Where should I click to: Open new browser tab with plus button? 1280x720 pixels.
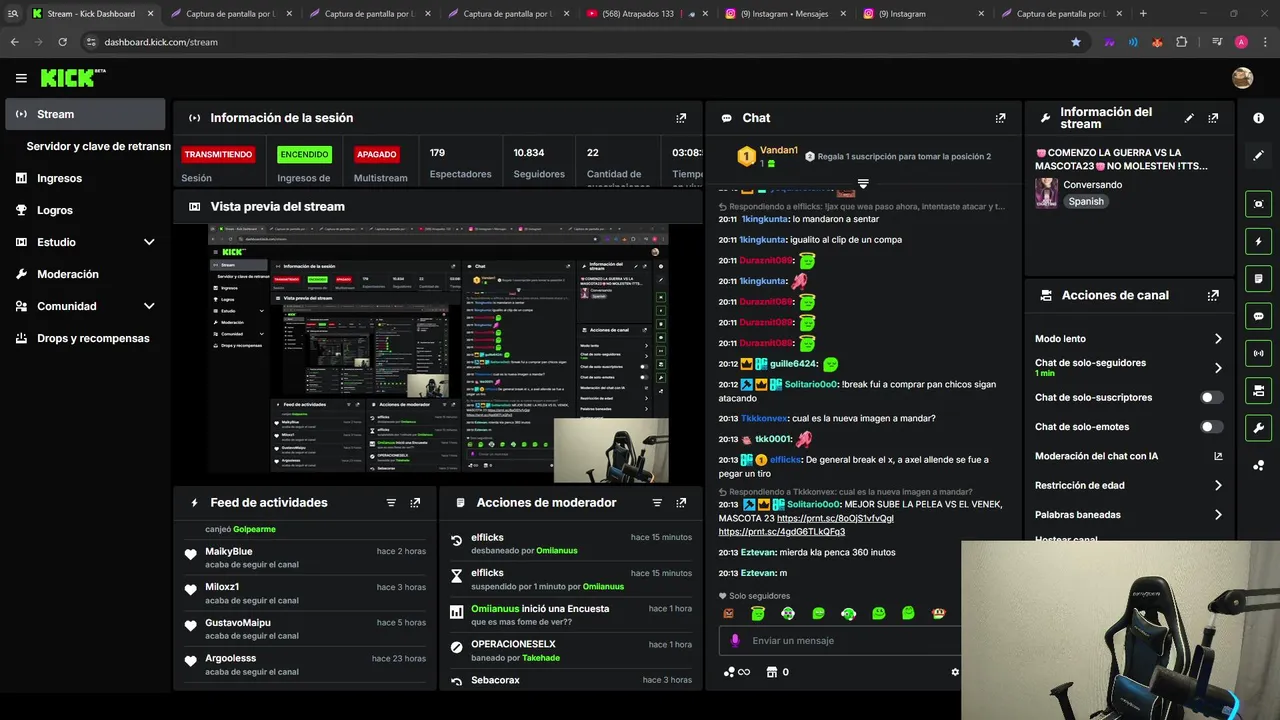(1143, 14)
